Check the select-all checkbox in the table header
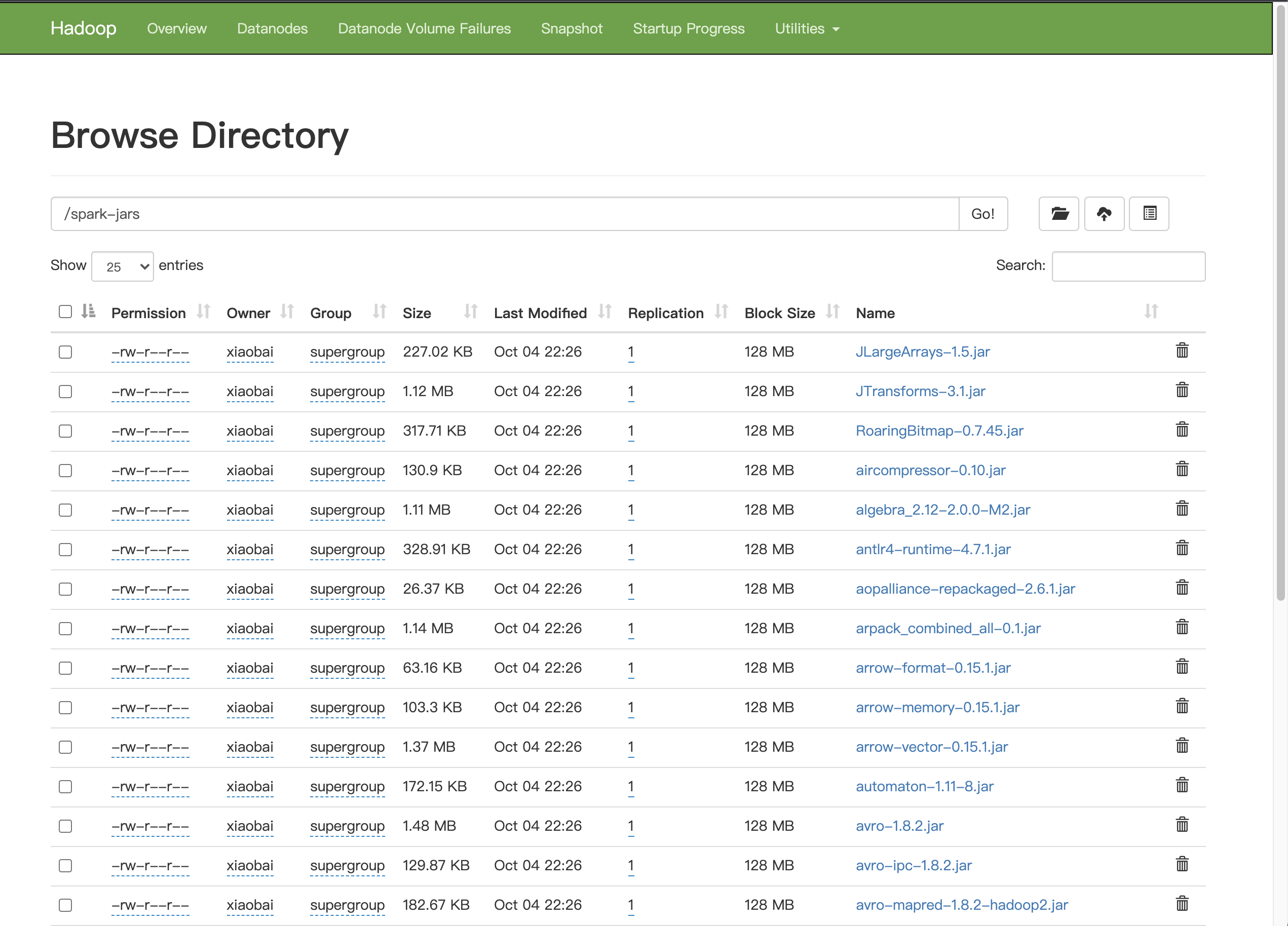Image resolution: width=1288 pixels, height=926 pixels. point(65,312)
